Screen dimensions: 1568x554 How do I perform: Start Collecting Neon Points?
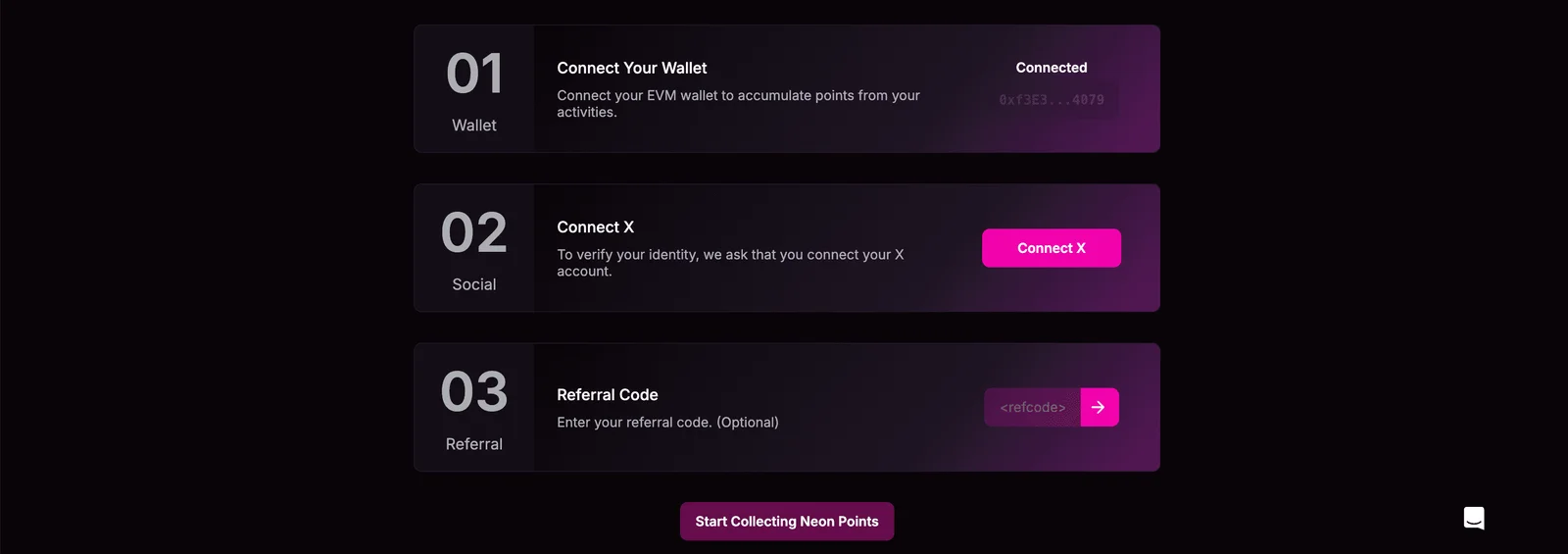[x=787, y=522]
